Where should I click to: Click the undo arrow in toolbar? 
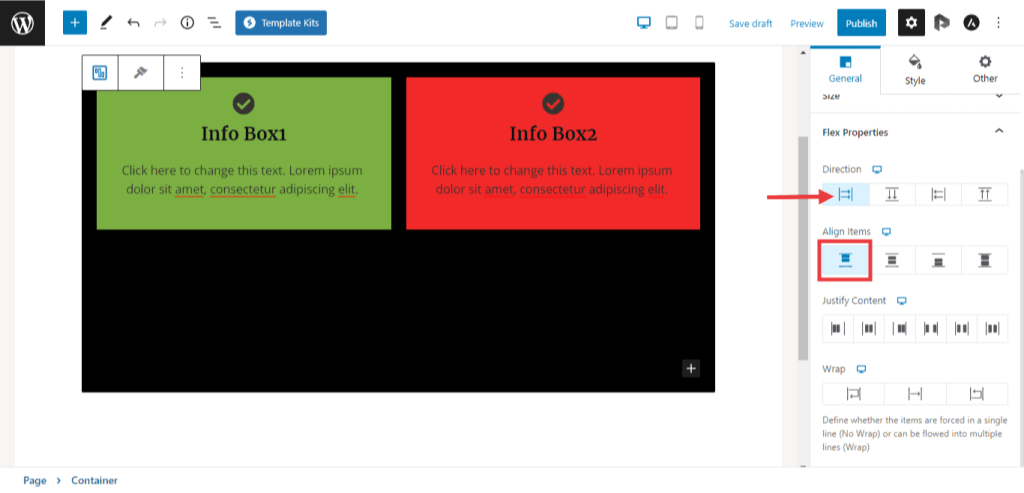click(133, 22)
